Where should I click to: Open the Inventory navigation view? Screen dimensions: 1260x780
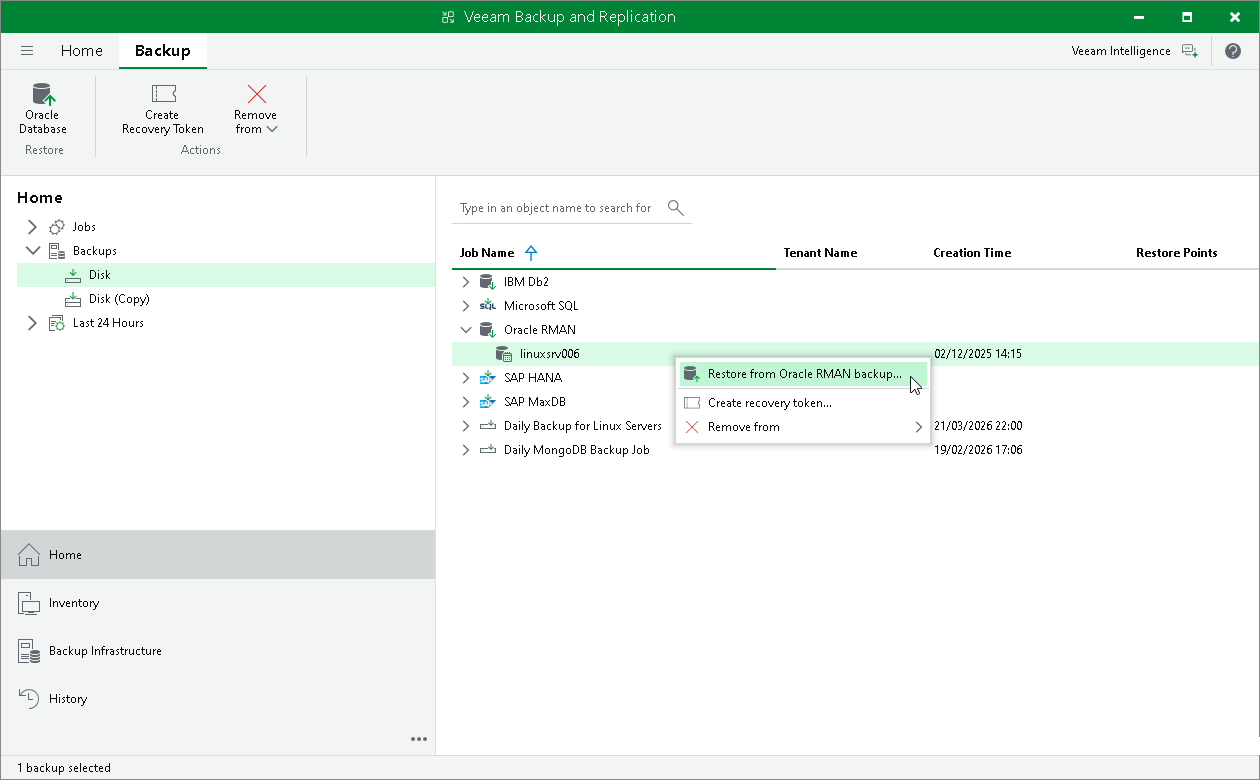(x=218, y=603)
